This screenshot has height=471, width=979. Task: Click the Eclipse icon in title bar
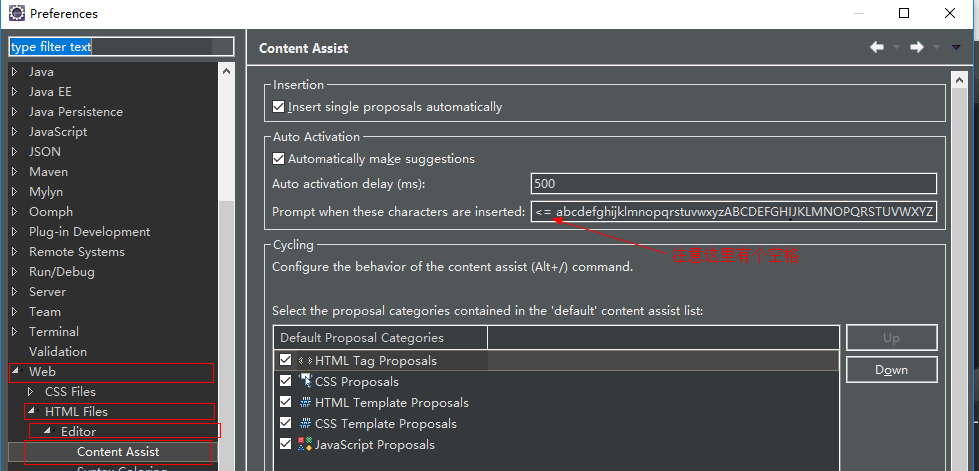point(16,13)
